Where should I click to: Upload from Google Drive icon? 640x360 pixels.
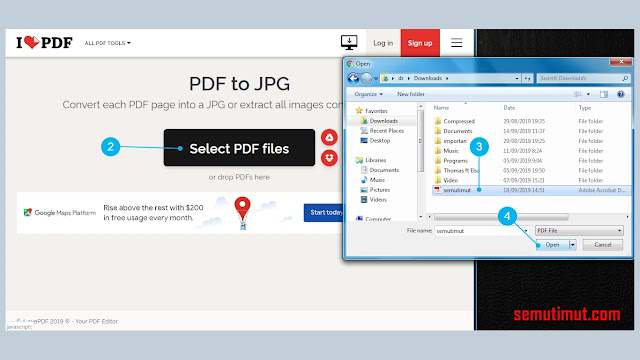[x=329, y=138]
